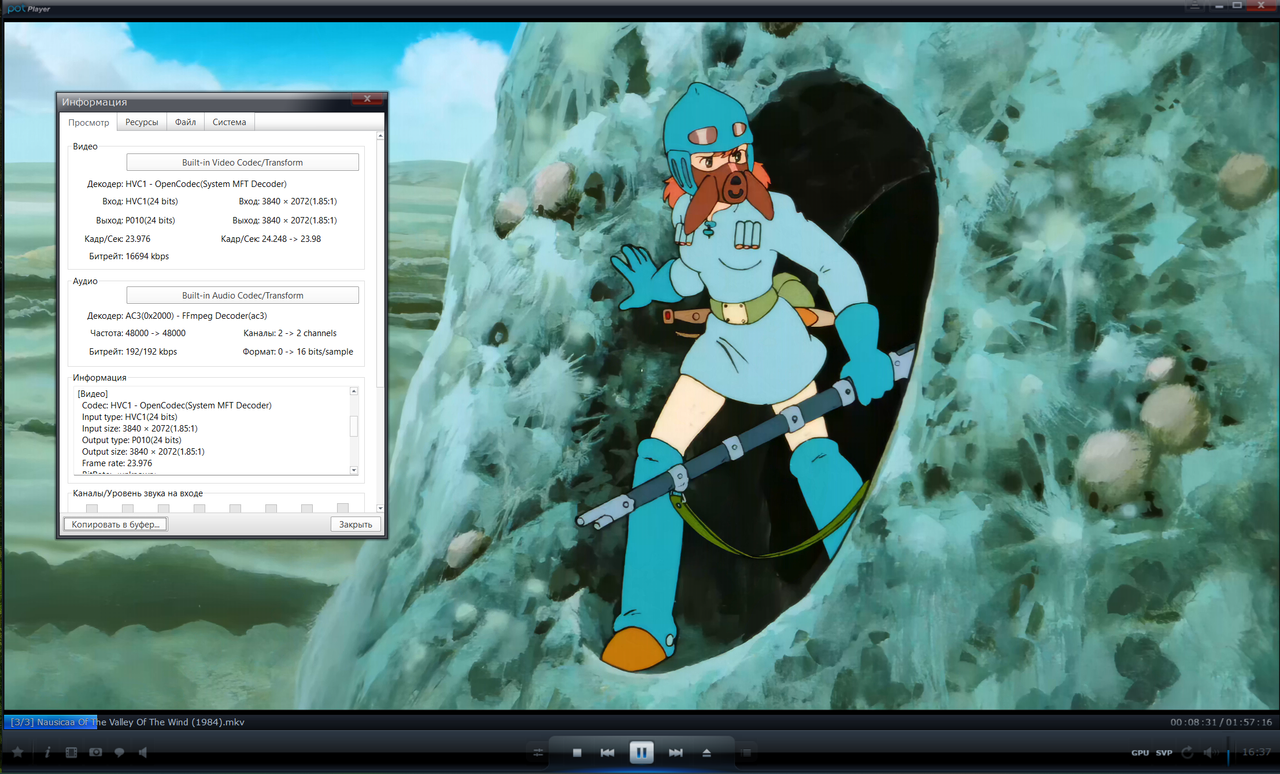Click the filmstrip video icon in control bar
The image size is (1280, 774).
point(71,752)
